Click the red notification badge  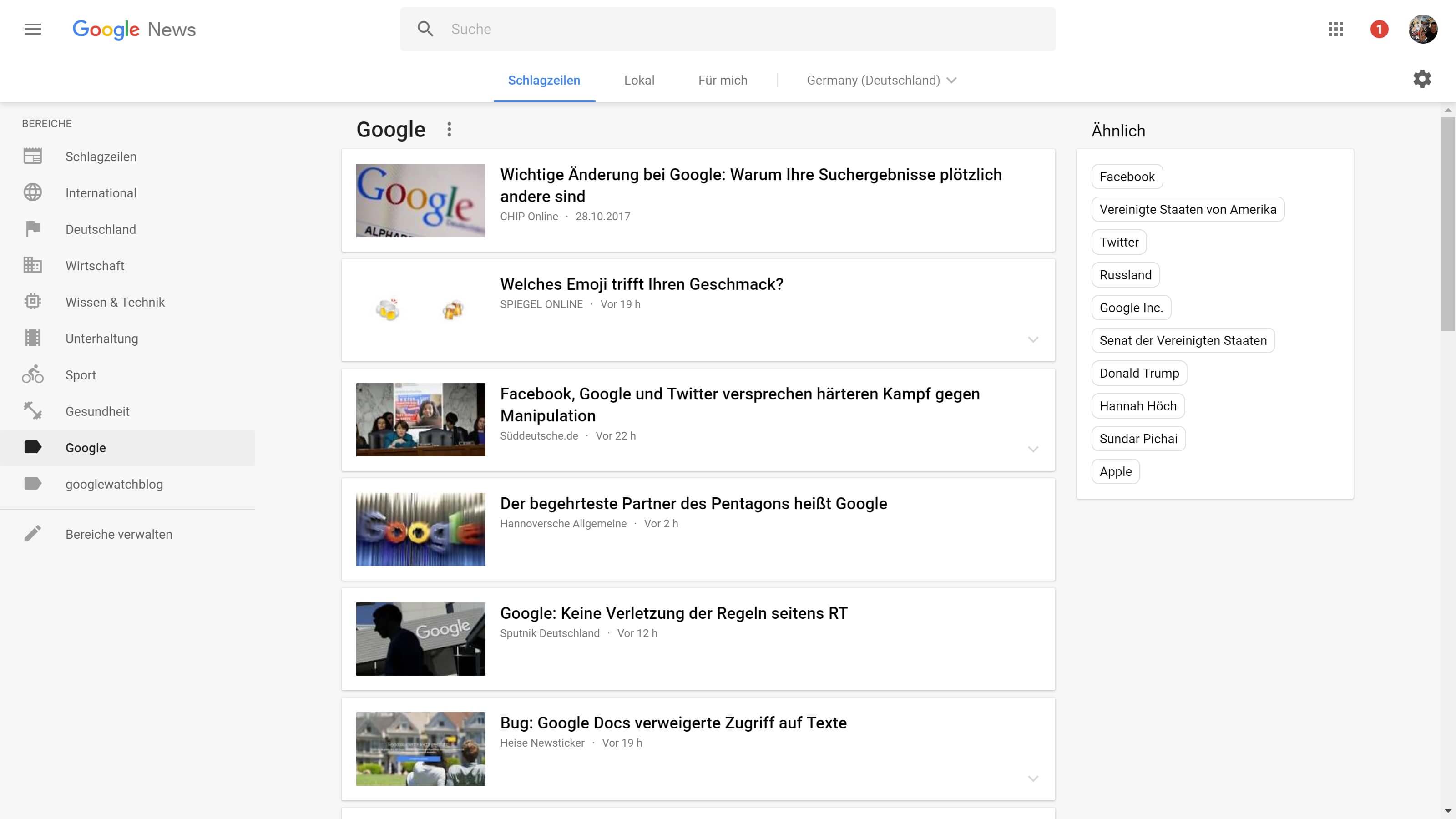click(1379, 29)
